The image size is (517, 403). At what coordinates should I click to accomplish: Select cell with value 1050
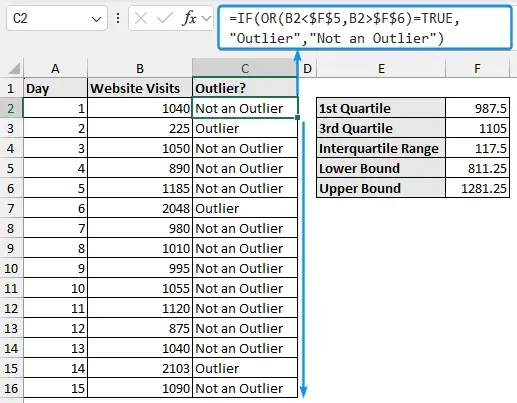[x=140, y=148]
